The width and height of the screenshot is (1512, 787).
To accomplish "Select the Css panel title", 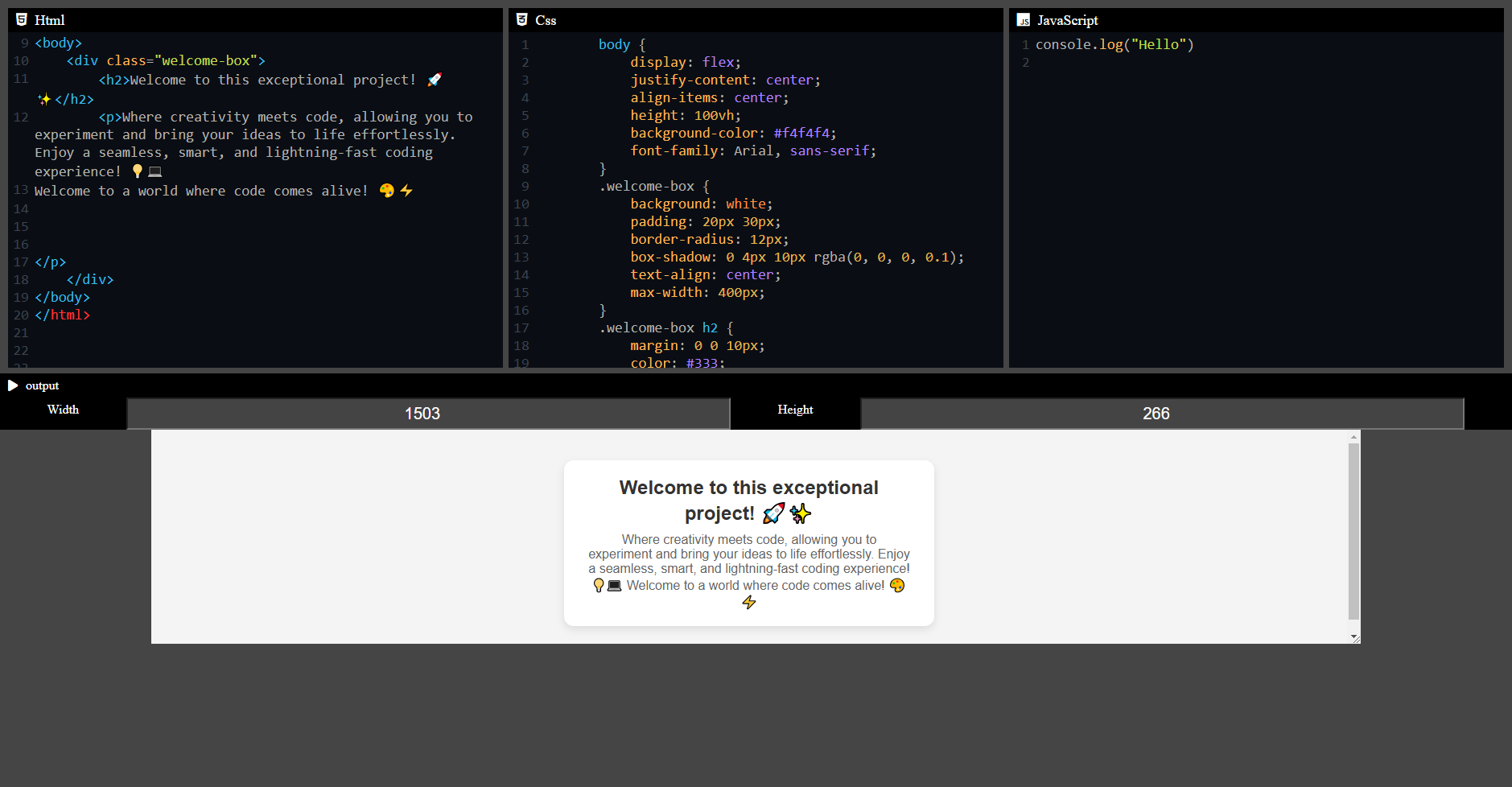I will (x=546, y=20).
